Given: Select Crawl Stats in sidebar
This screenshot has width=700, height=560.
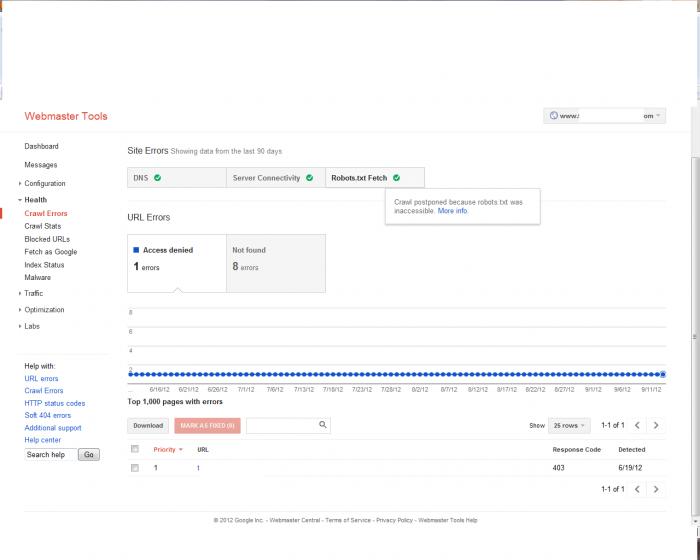Looking at the screenshot, I should pos(43,226).
